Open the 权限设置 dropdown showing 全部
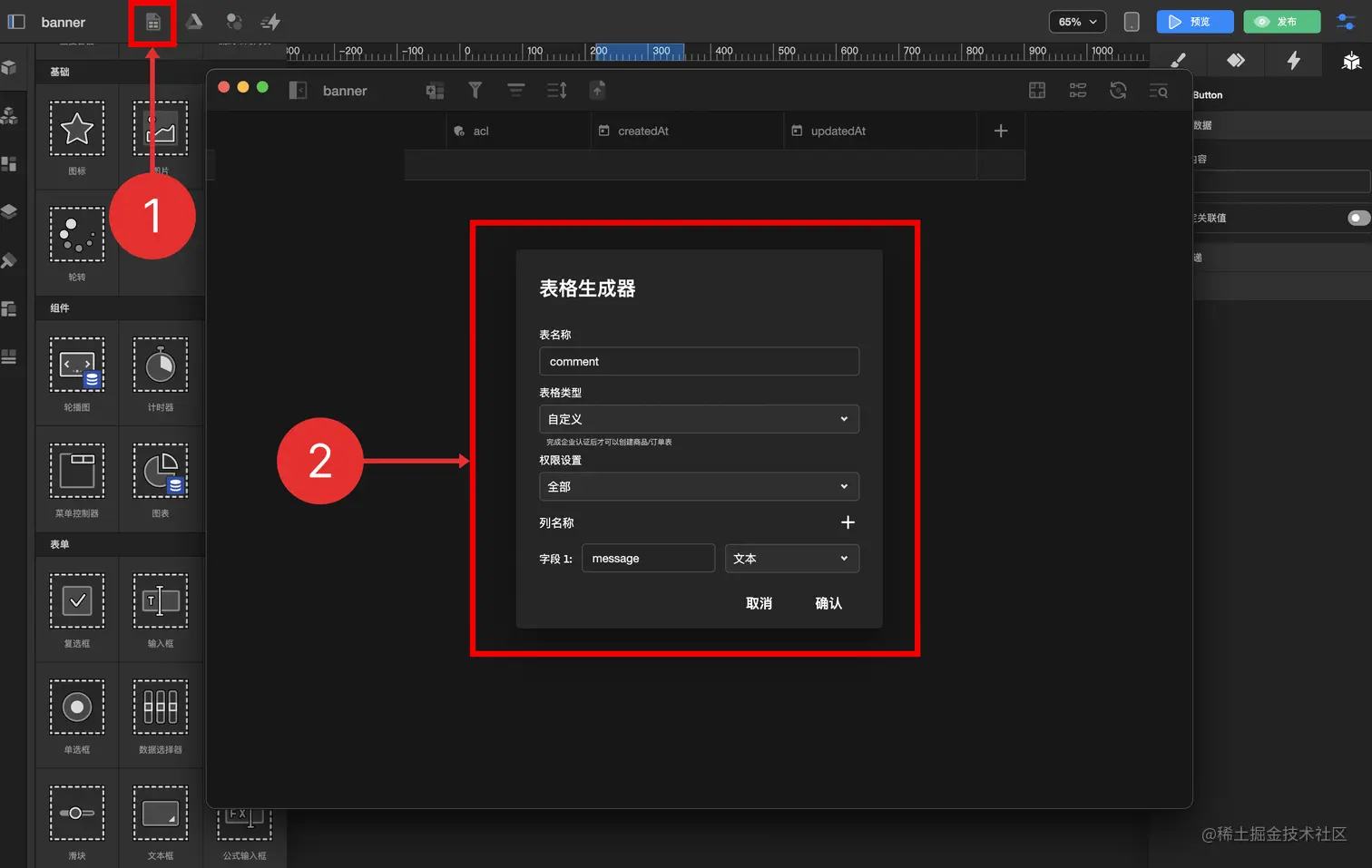This screenshot has width=1372, height=868. tap(699, 486)
